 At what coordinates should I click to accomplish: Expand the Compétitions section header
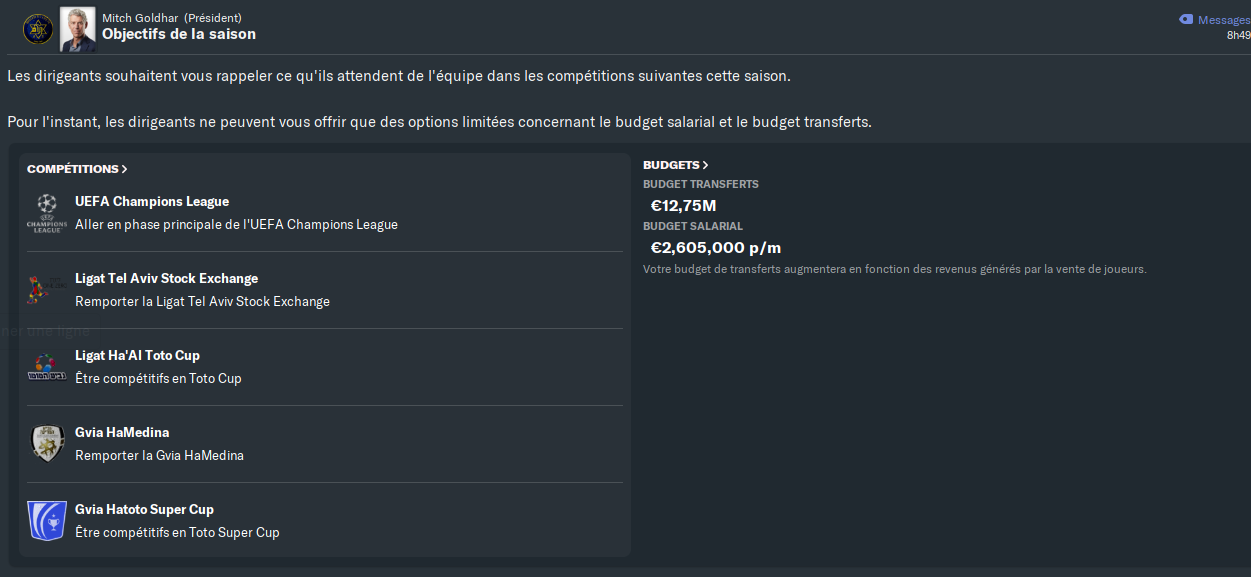click(x=77, y=169)
